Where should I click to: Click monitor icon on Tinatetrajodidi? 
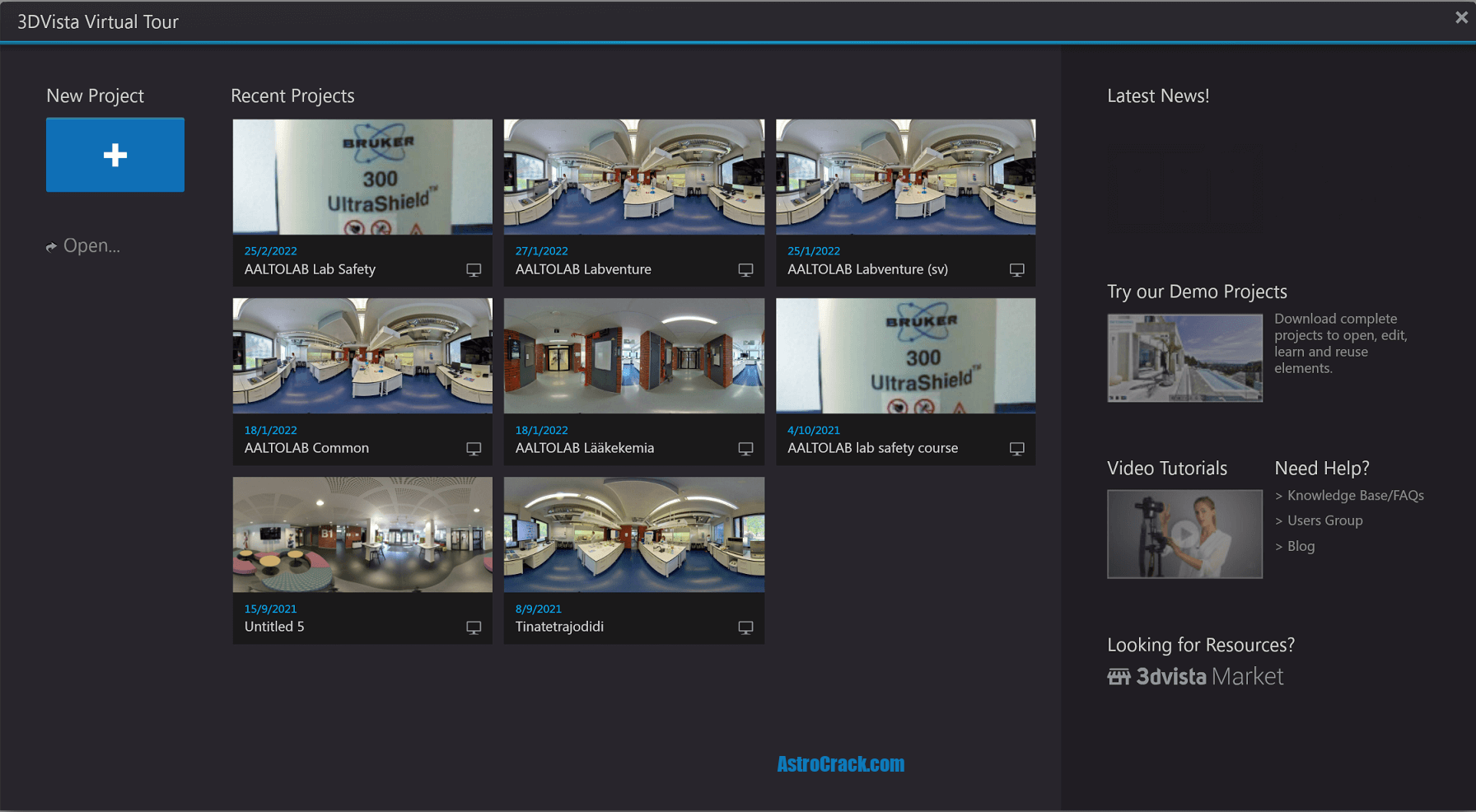(745, 628)
